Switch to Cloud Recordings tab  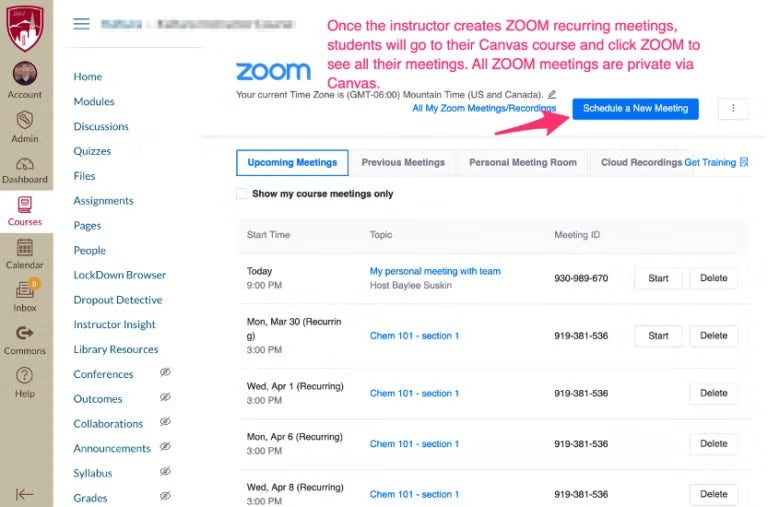pos(641,163)
